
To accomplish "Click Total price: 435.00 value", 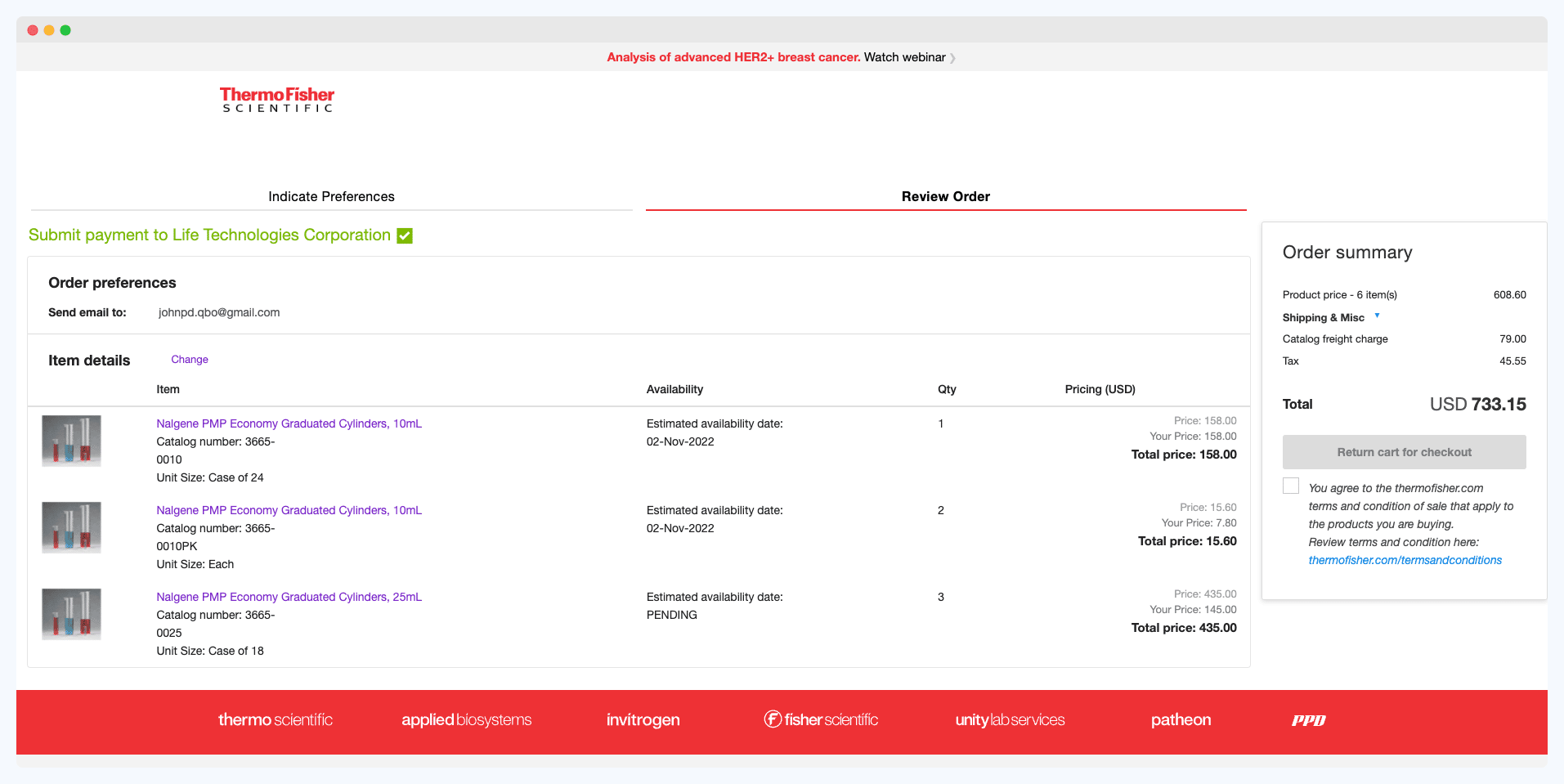I will (x=1184, y=628).
